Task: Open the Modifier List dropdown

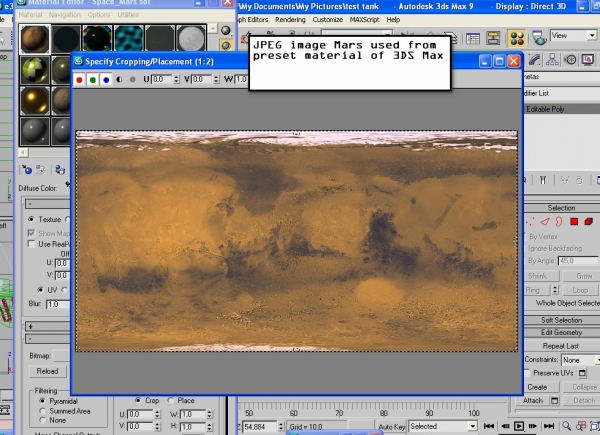Action: click(562, 93)
